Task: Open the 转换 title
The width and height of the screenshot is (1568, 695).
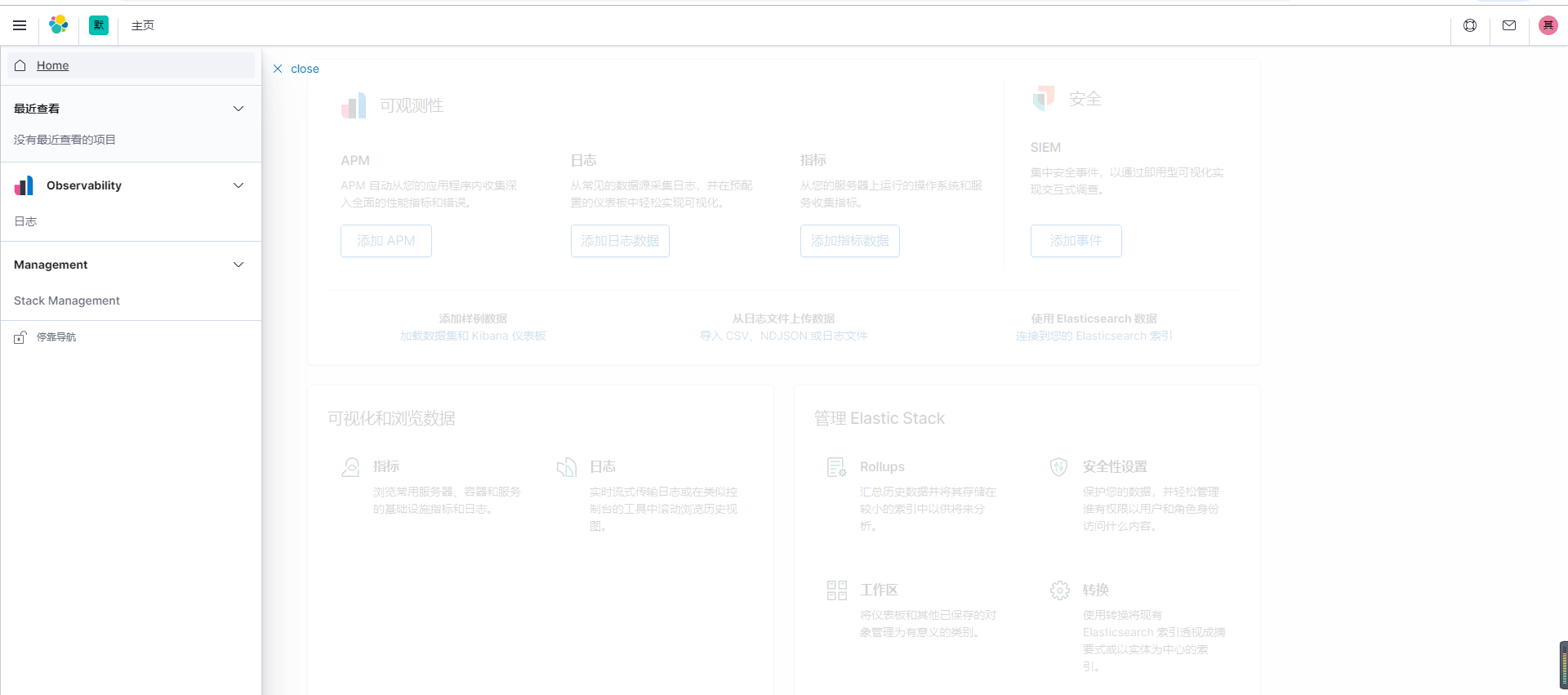Action: 1096,590
